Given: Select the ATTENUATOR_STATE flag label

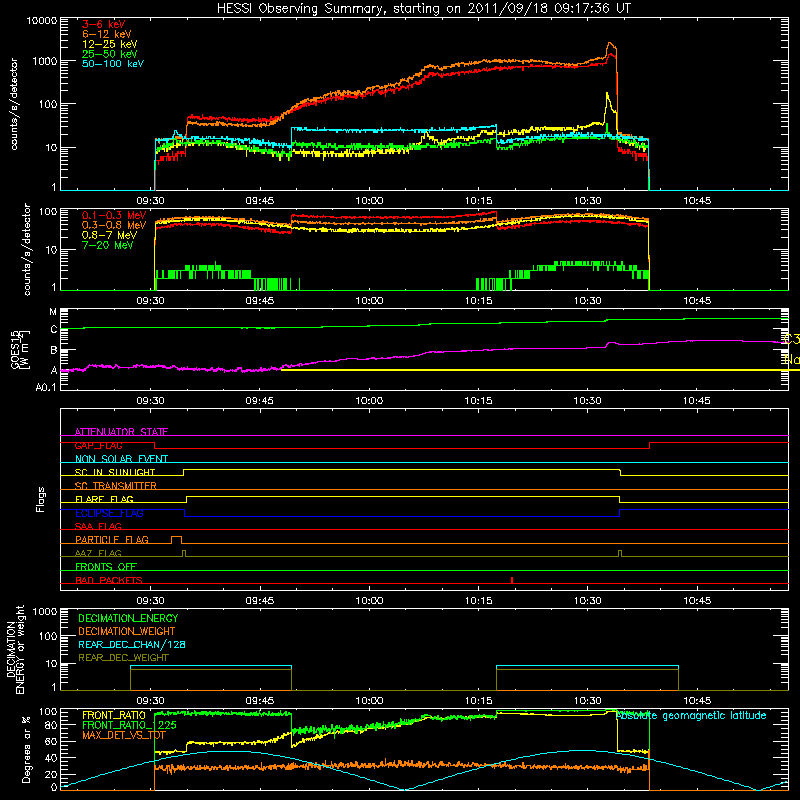Looking at the screenshot, I should click(x=121, y=432).
